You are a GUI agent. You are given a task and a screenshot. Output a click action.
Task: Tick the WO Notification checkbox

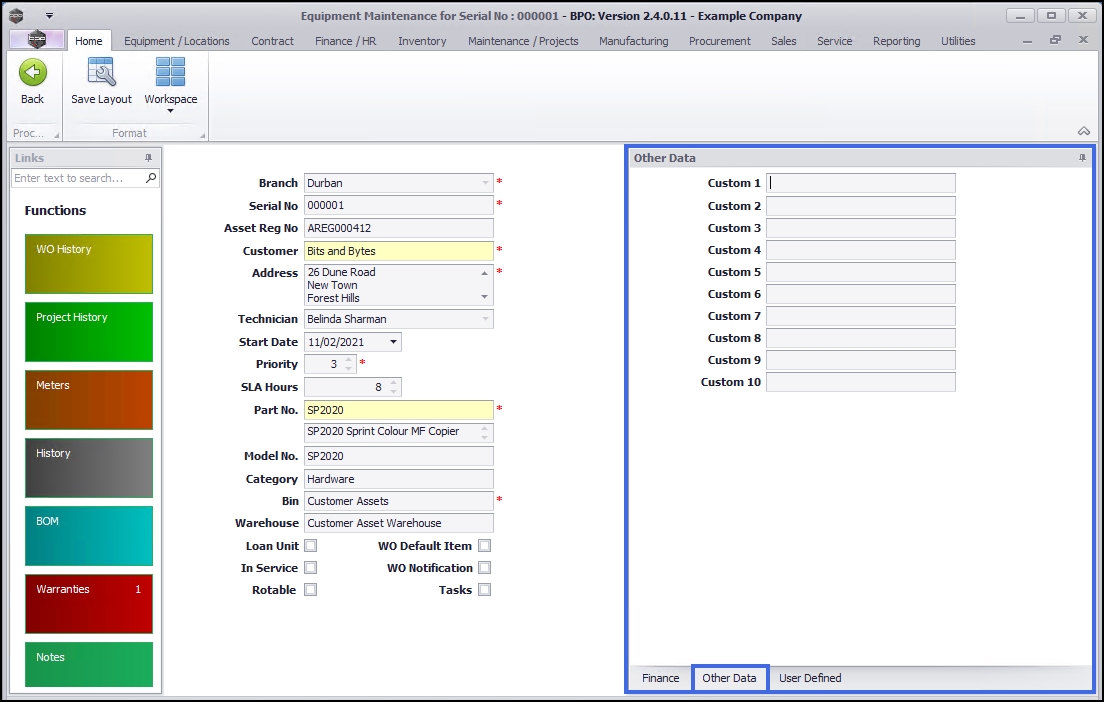484,568
